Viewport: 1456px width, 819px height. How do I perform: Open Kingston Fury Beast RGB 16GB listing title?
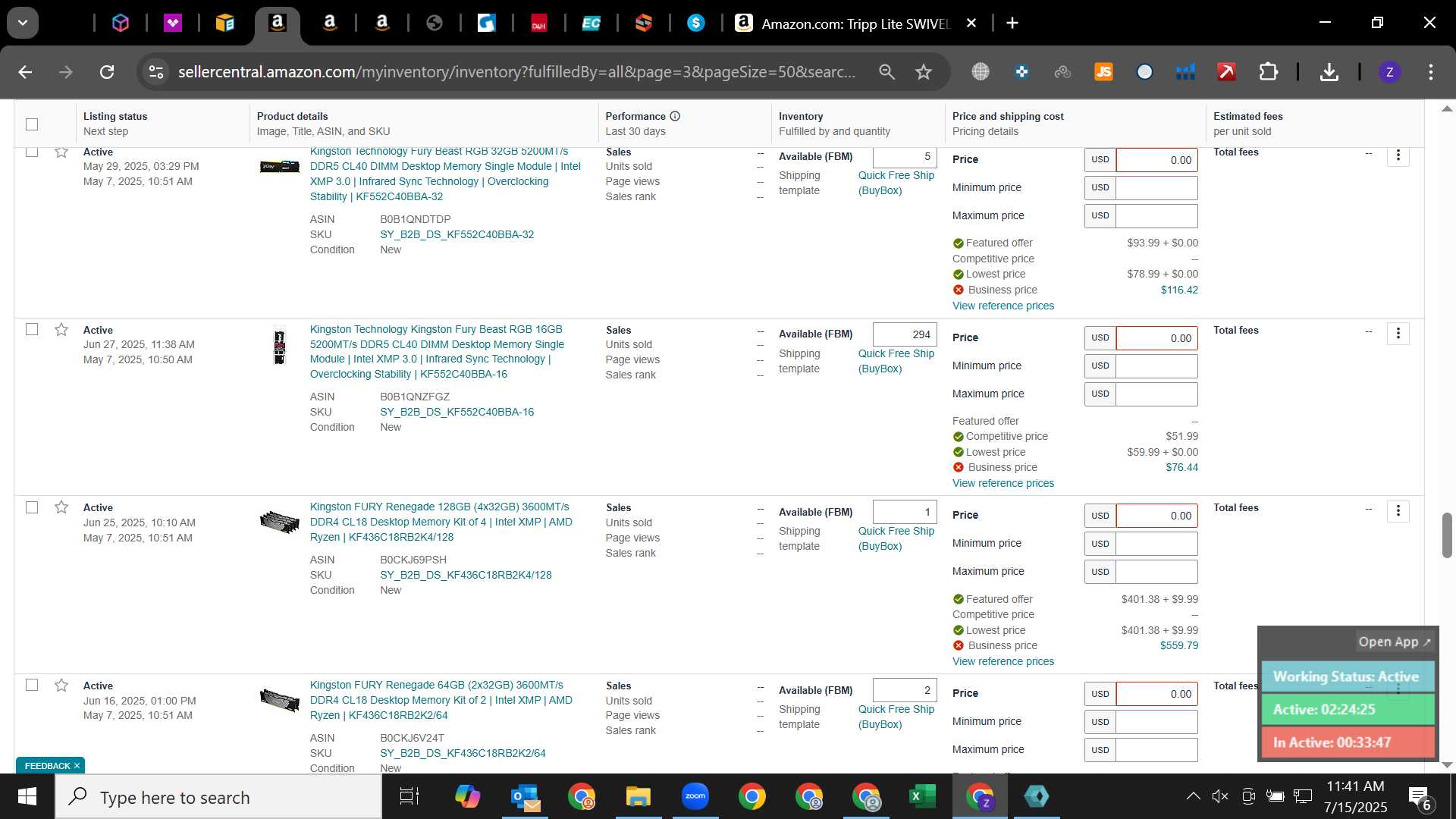pyautogui.click(x=437, y=352)
